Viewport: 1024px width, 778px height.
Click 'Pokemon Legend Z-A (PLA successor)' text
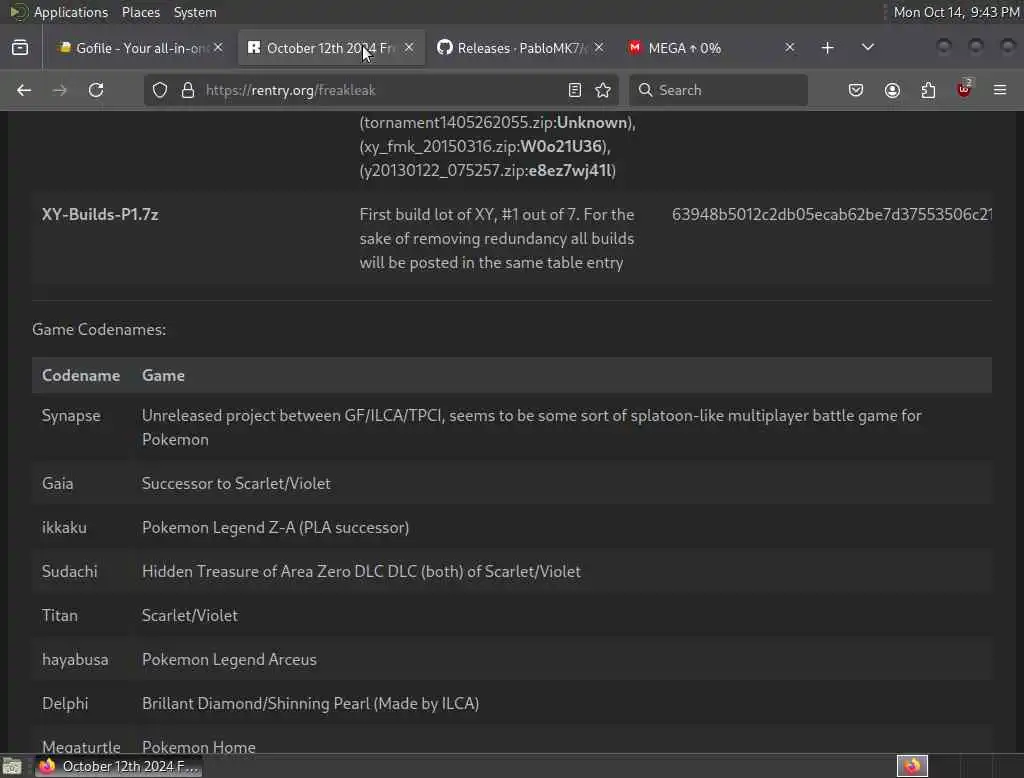pyautogui.click(x=276, y=528)
